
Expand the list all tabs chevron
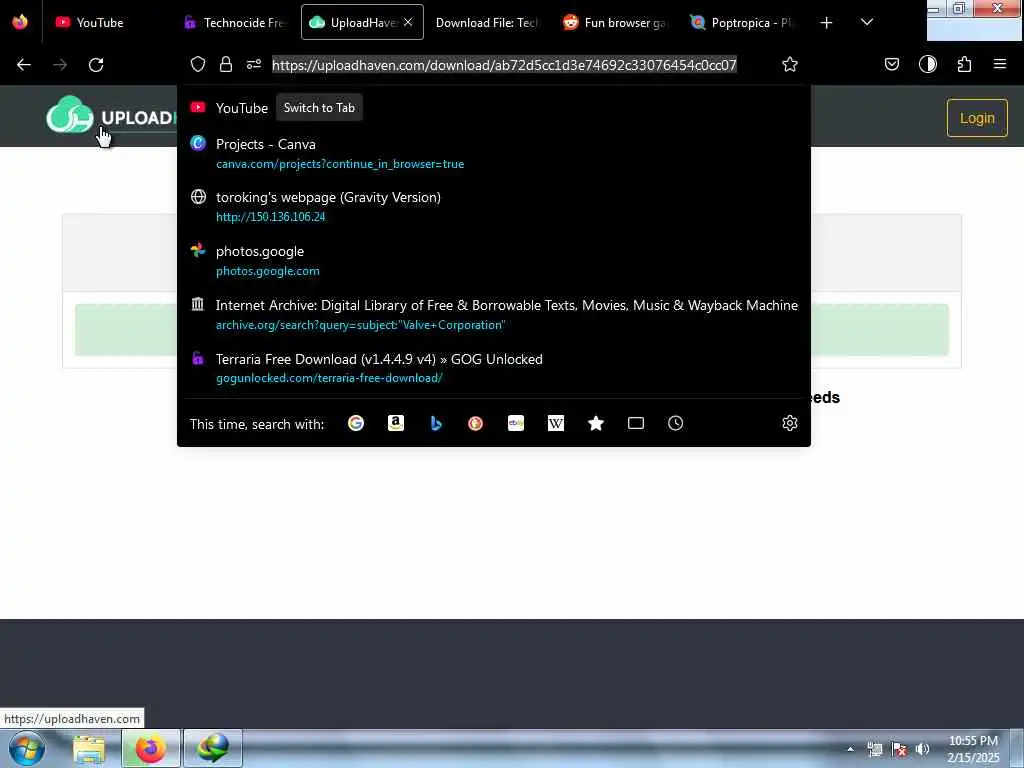pyautogui.click(x=867, y=22)
